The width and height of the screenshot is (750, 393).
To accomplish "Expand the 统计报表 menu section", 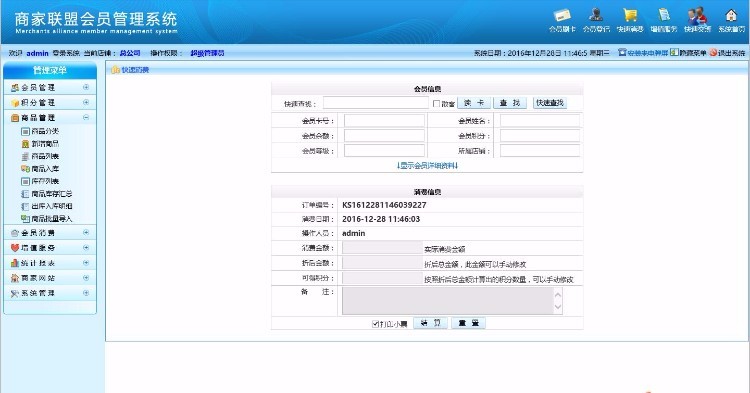I will coord(86,262).
